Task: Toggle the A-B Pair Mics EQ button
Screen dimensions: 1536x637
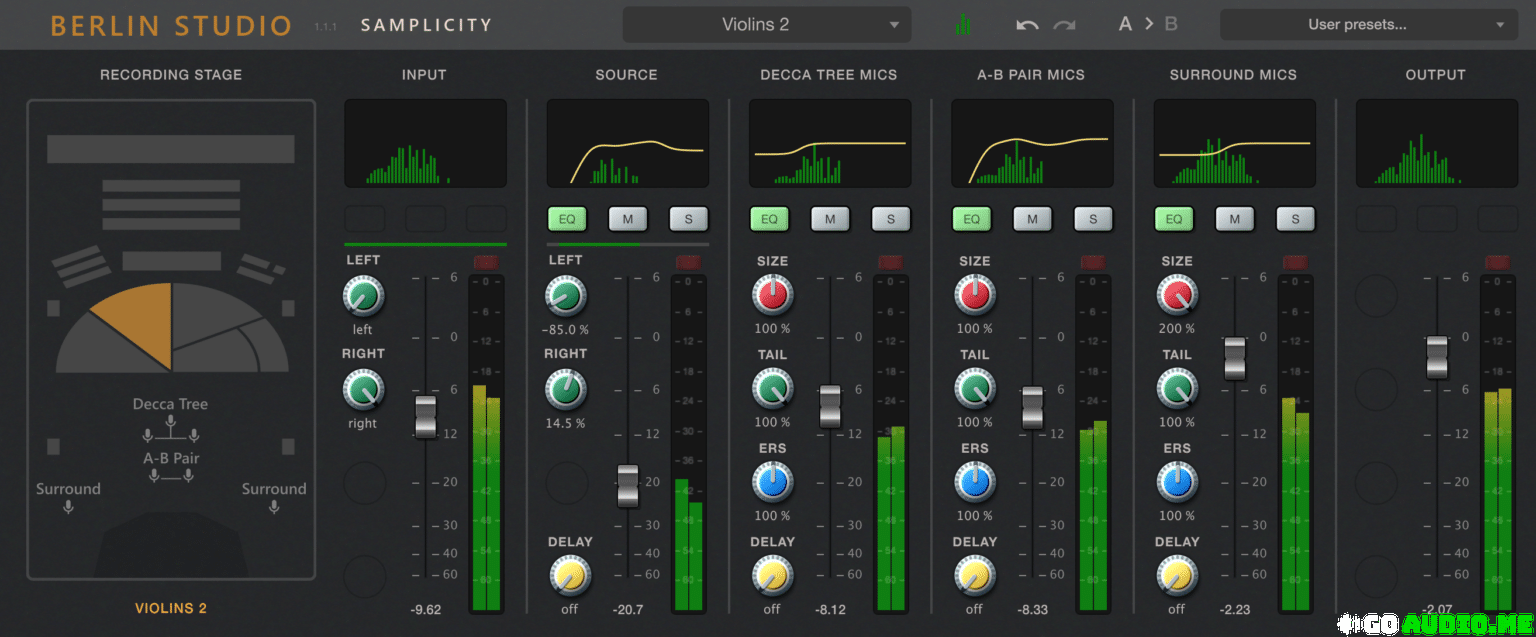Action: [971, 219]
